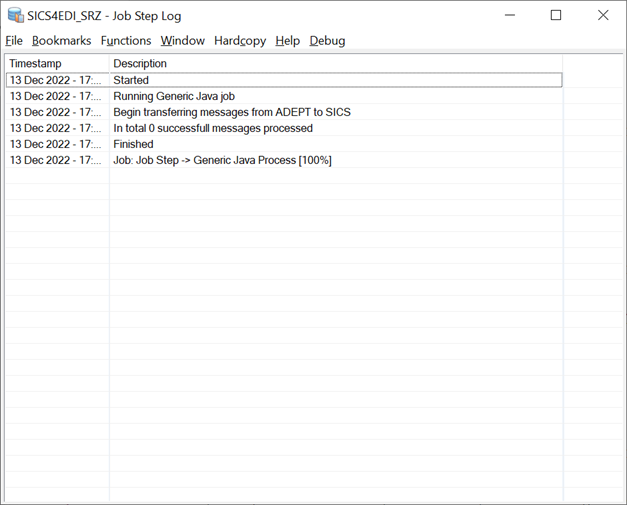Select the Running Generic Java job row
627x505 pixels.
click(x=173, y=96)
